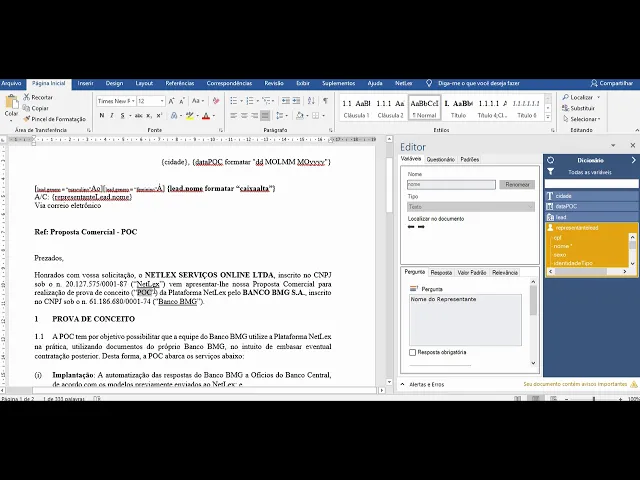Viewport: 640px width, 480px height.
Task: Go to next occurrence with right arrow
Action: click(421, 227)
